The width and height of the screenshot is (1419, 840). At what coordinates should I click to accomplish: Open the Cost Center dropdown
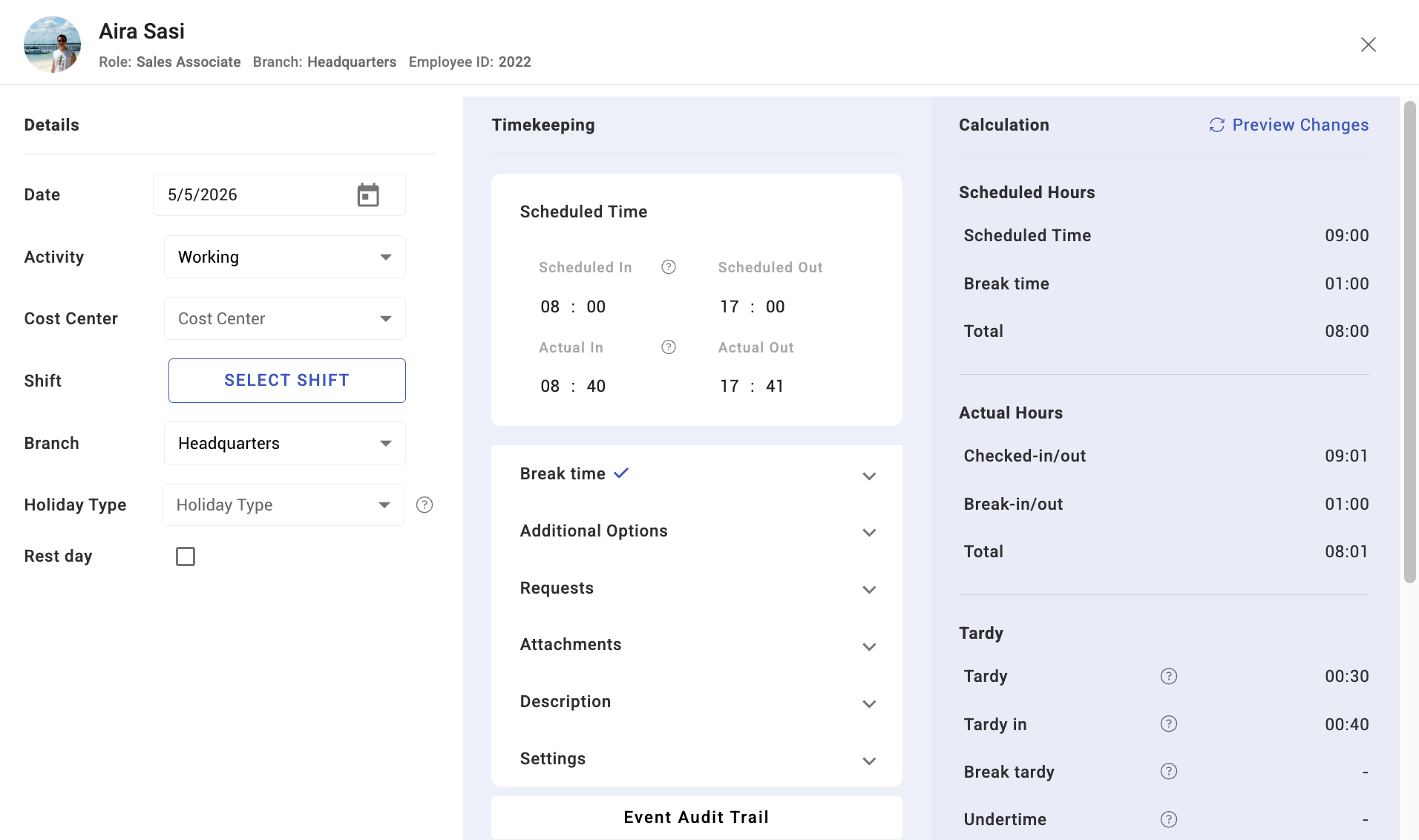[x=285, y=318]
